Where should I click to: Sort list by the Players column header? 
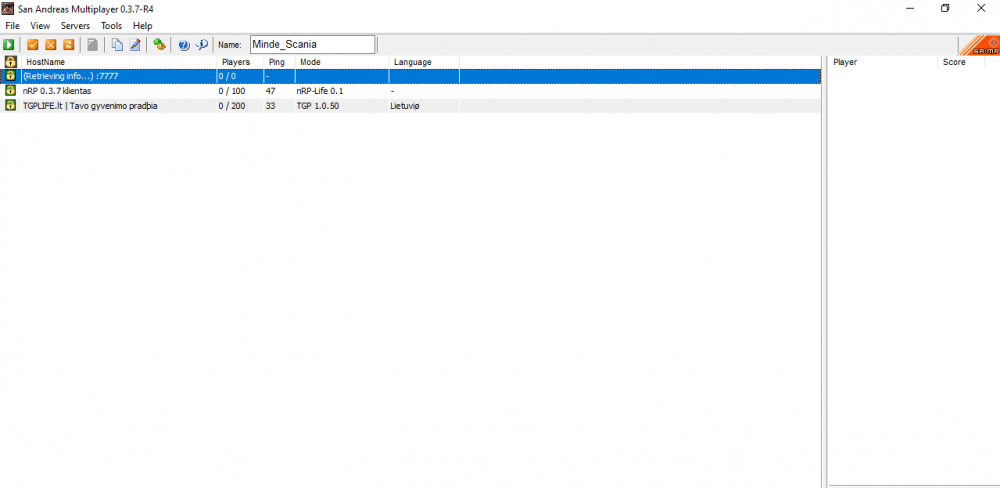236,62
